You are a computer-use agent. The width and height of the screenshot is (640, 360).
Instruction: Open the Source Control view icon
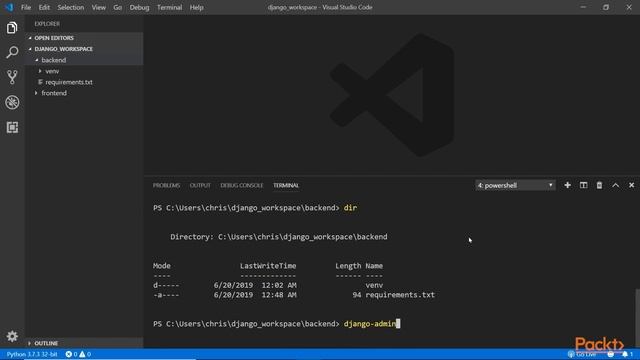[12, 77]
